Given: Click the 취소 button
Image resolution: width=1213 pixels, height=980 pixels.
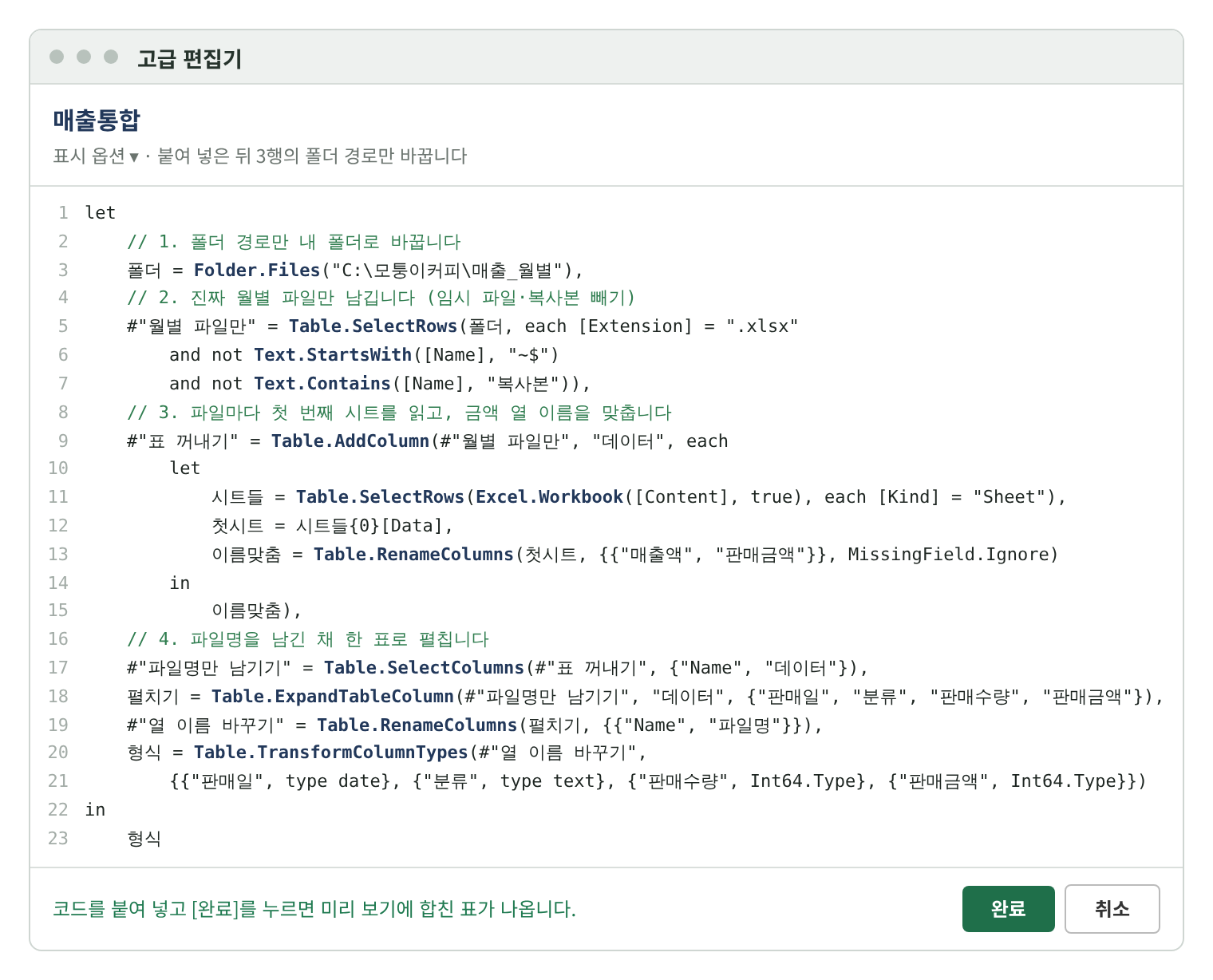Looking at the screenshot, I should [x=1112, y=909].
